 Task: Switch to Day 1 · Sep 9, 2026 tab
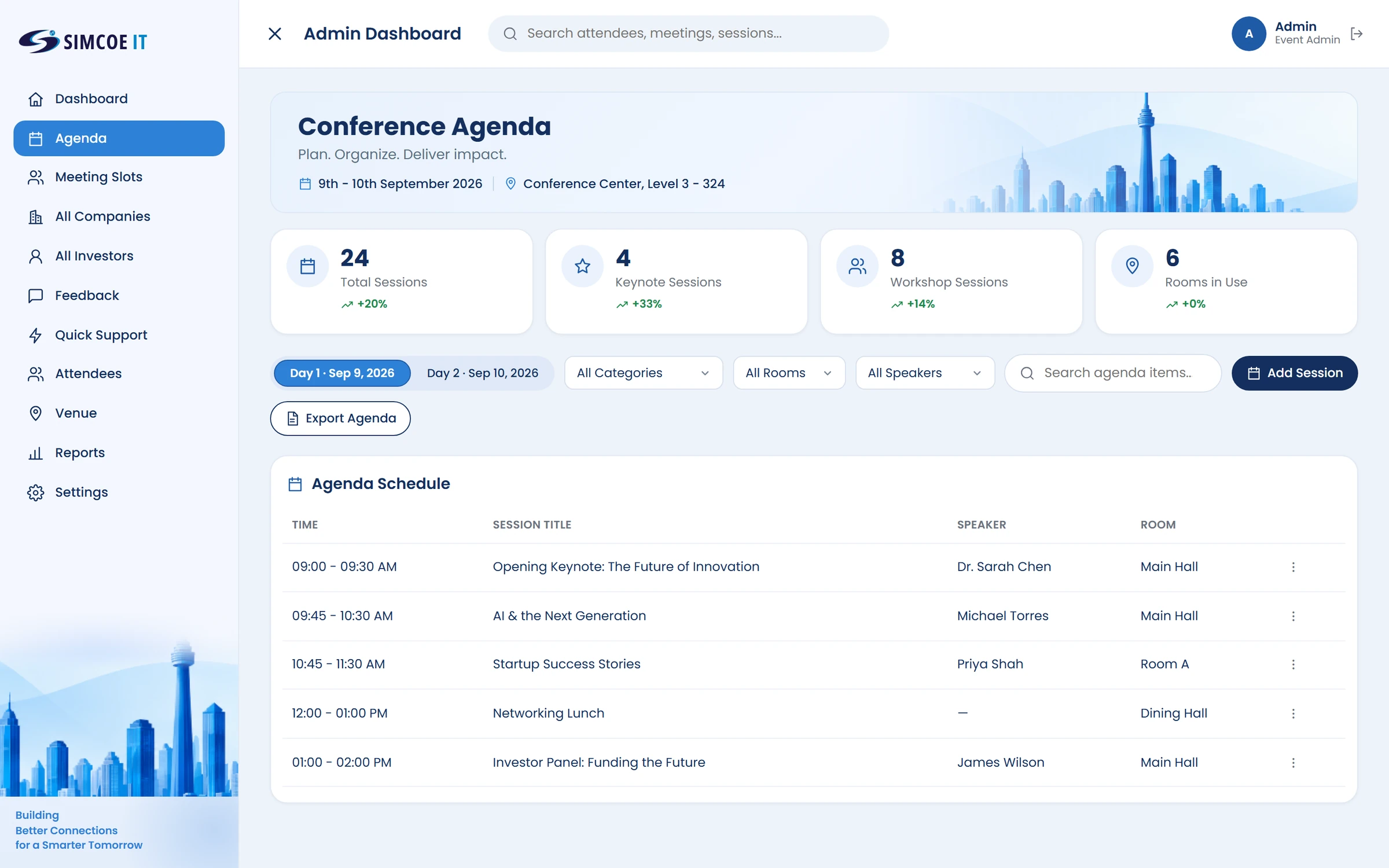tap(342, 373)
